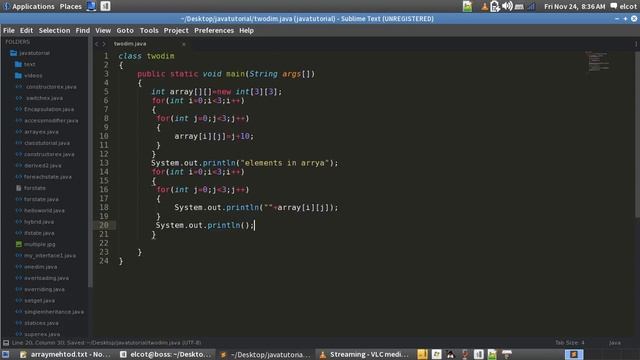Switch to arraymehtod.txt taskbar window

click(65, 354)
